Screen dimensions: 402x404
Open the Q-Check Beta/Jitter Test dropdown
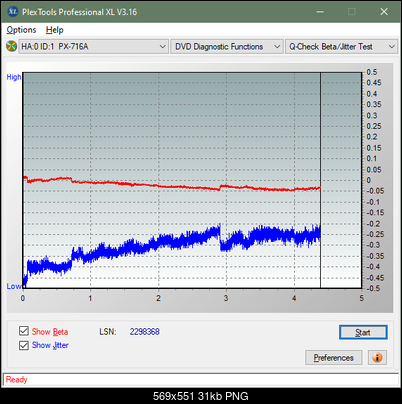coord(341,47)
